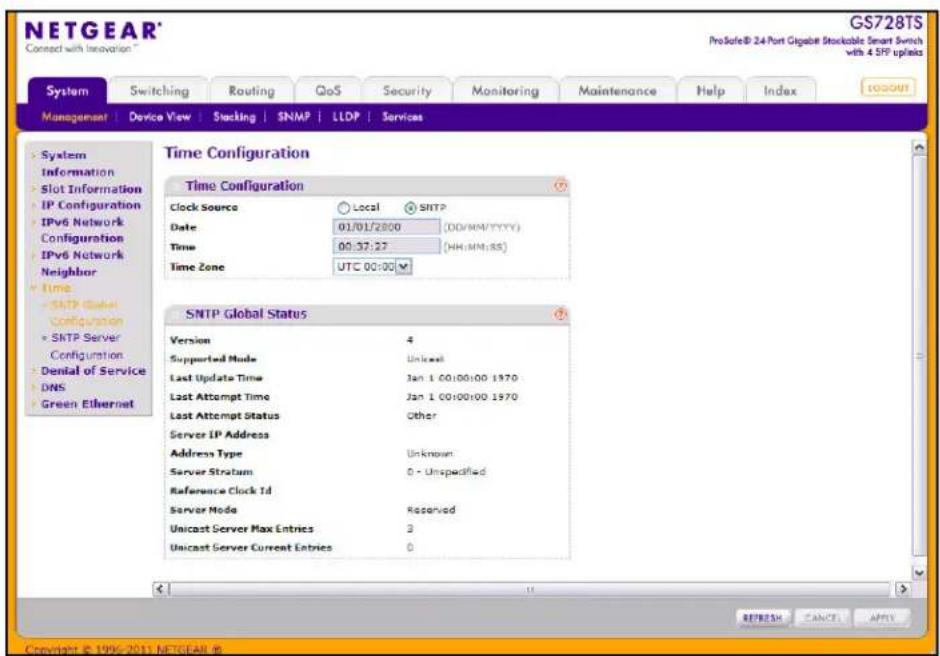Open SNTP Global Configuration in sidebar
940x656 pixels.
(86, 313)
